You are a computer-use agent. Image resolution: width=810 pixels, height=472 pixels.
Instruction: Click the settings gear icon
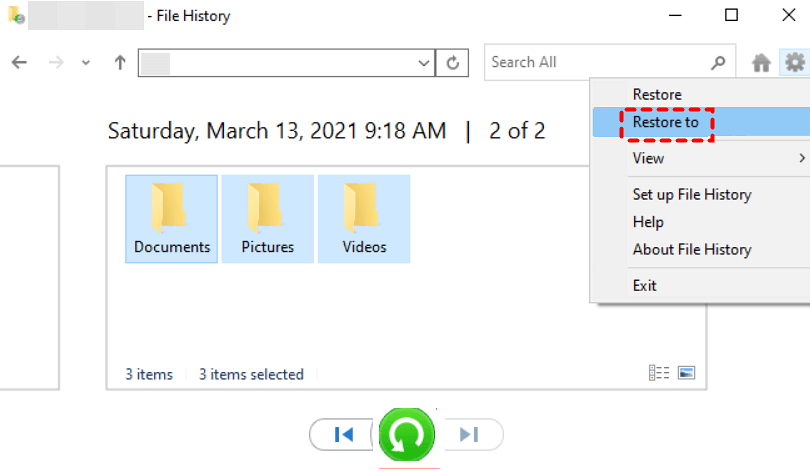click(x=794, y=63)
